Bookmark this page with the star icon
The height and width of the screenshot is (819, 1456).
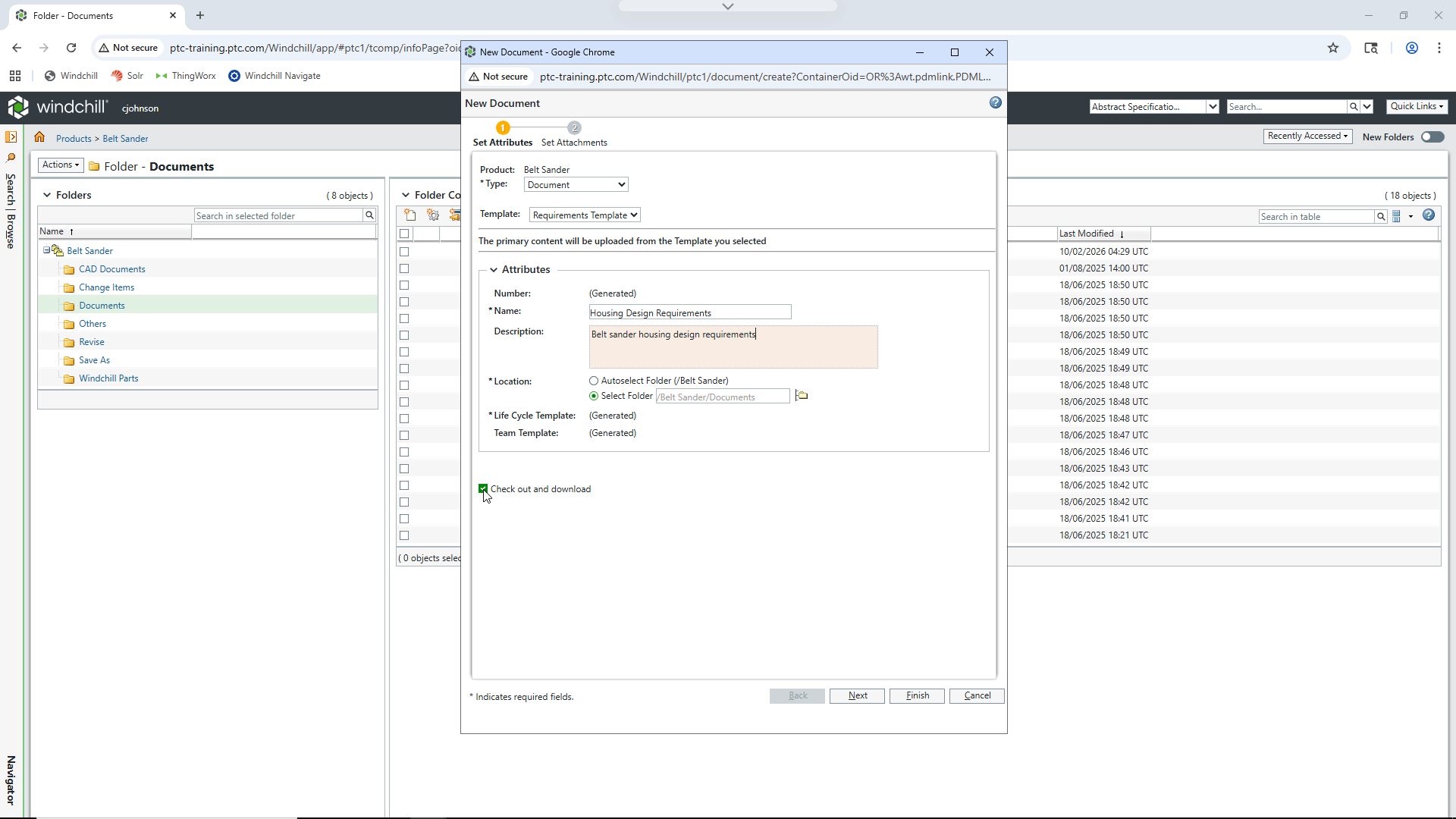click(1333, 48)
